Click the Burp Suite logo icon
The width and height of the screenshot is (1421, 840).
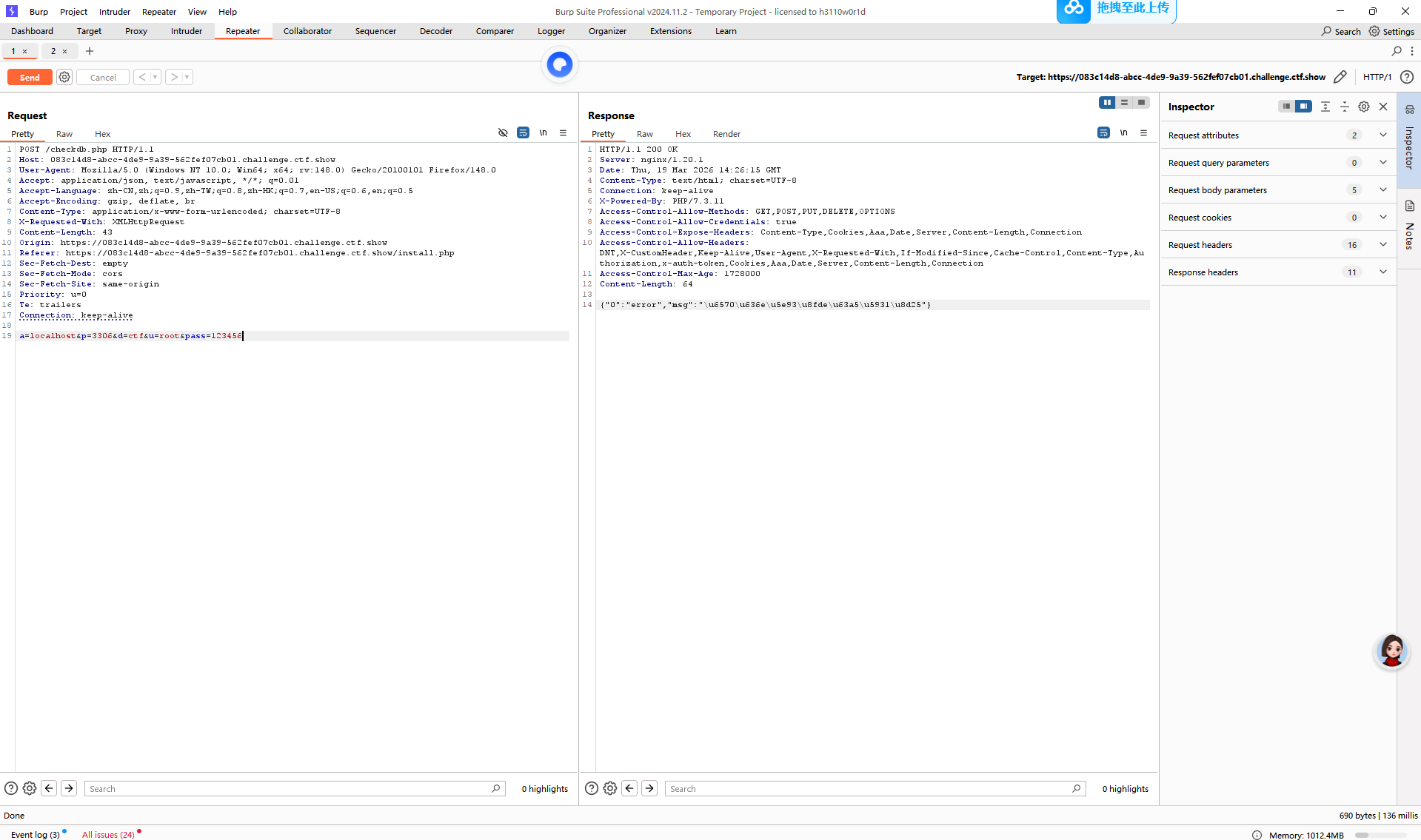coord(12,11)
